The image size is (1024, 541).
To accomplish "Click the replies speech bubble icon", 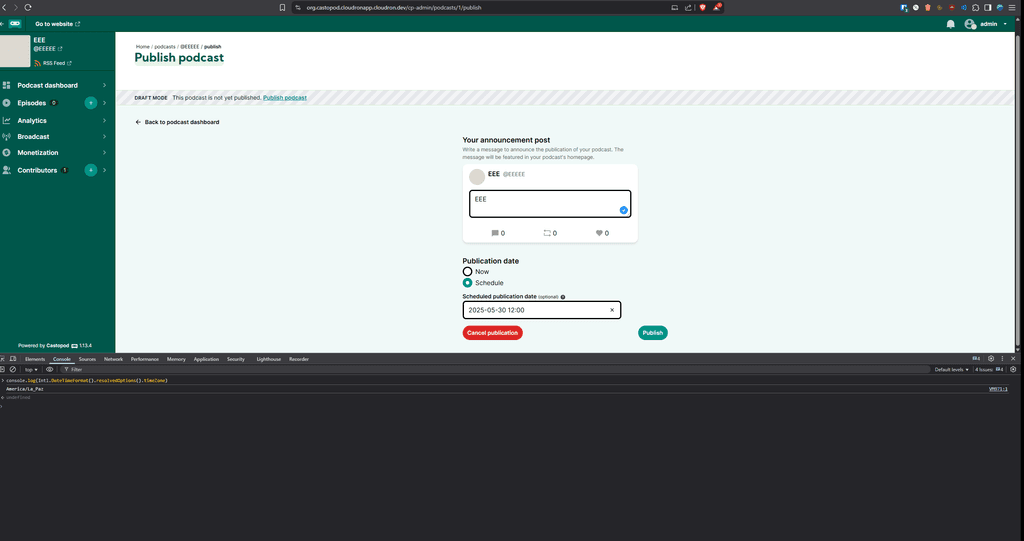I will [x=495, y=233].
